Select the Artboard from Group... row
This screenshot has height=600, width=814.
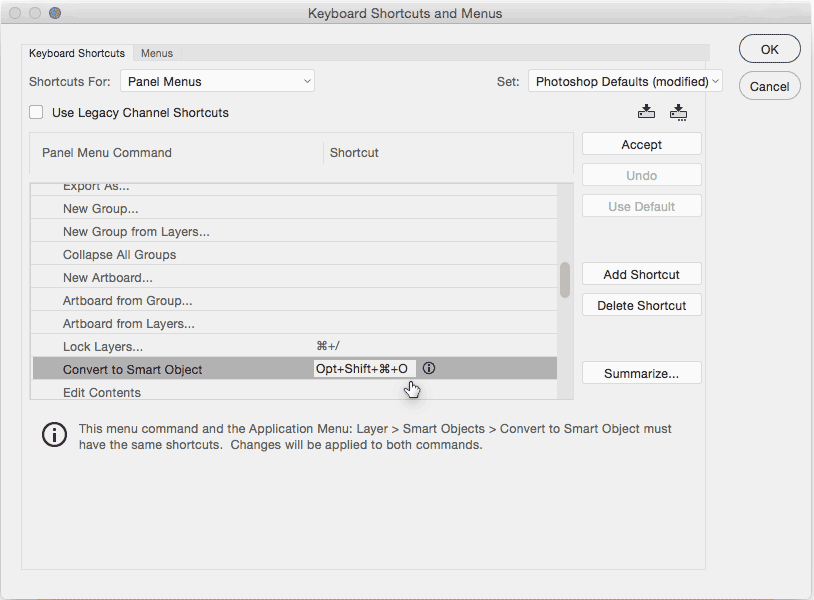[x=294, y=300]
